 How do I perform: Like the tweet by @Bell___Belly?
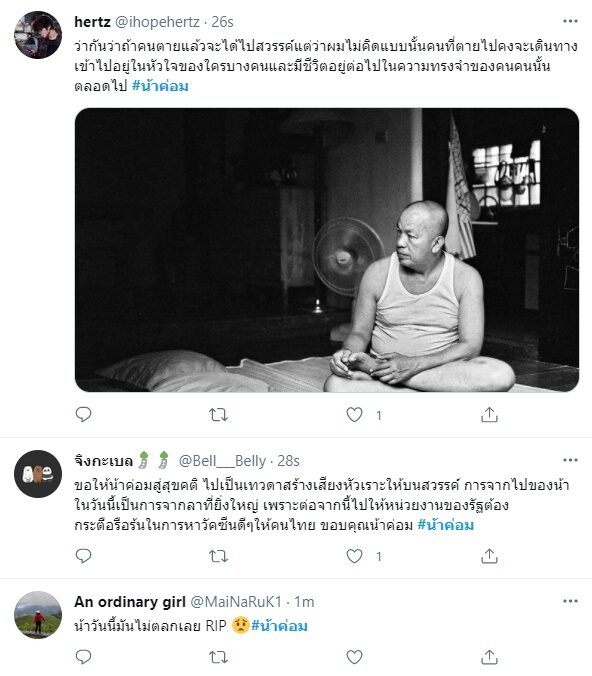(354, 556)
